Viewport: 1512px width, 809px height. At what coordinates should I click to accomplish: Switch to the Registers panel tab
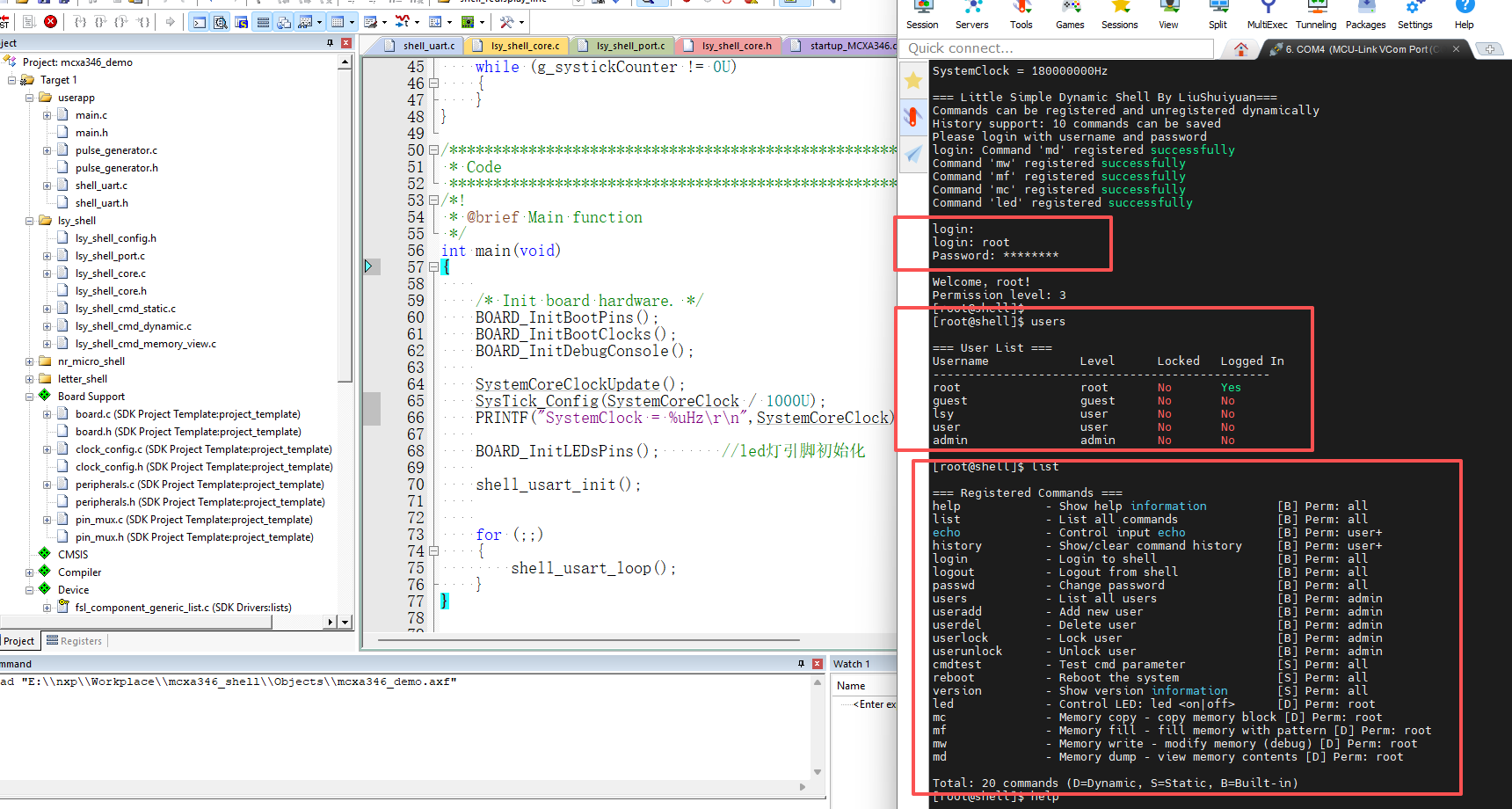point(75,641)
